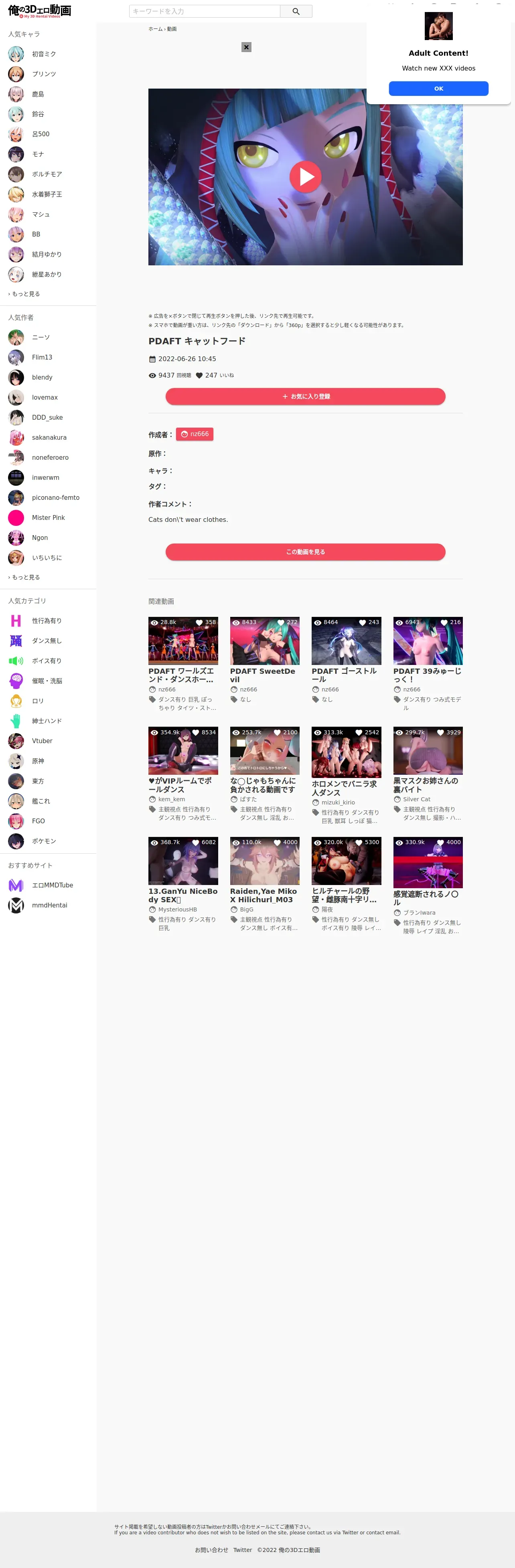This screenshot has height=1568, width=515.
Task: Open the Mister Pink author avatar
Action: pos(16,518)
